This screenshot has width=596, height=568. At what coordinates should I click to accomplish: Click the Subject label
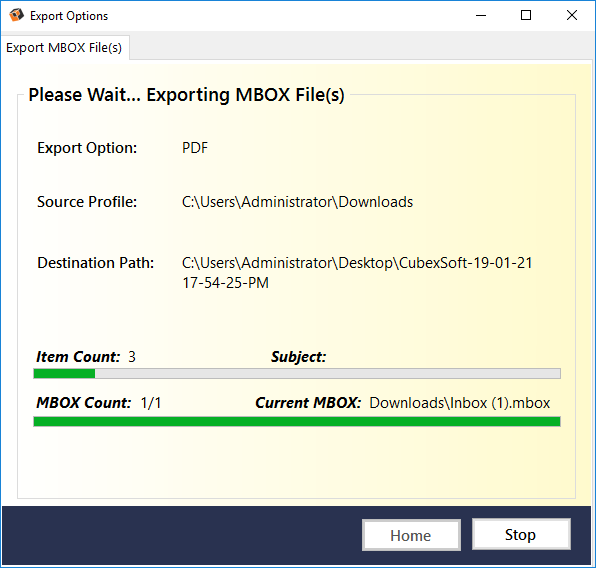299,357
